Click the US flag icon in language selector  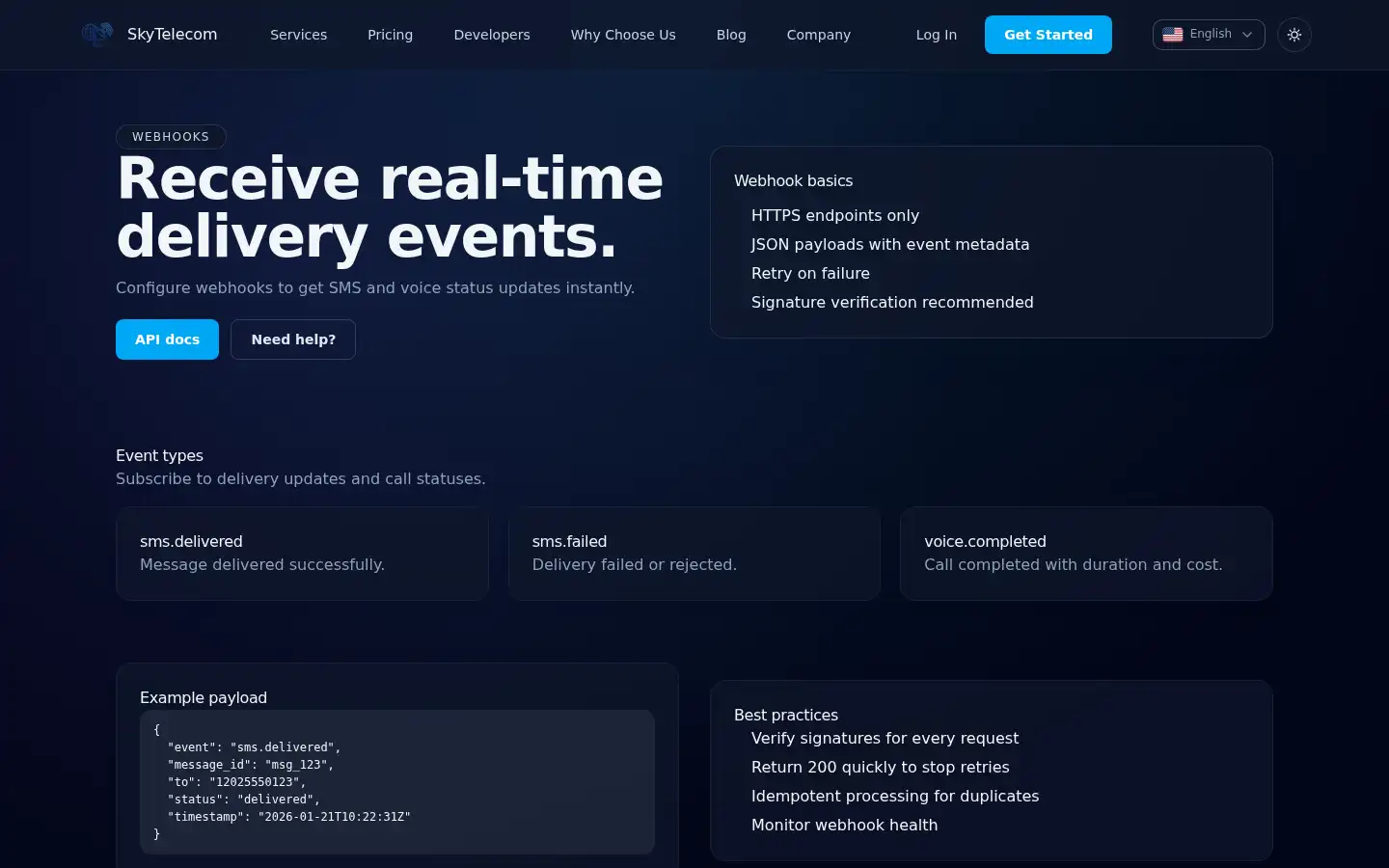(1173, 35)
